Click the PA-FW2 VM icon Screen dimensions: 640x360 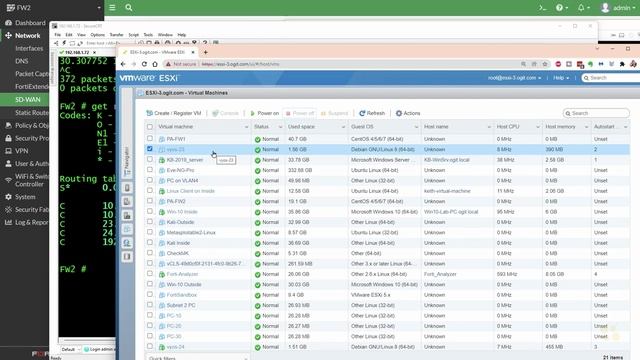pyautogui.click(x=162, y=201)
